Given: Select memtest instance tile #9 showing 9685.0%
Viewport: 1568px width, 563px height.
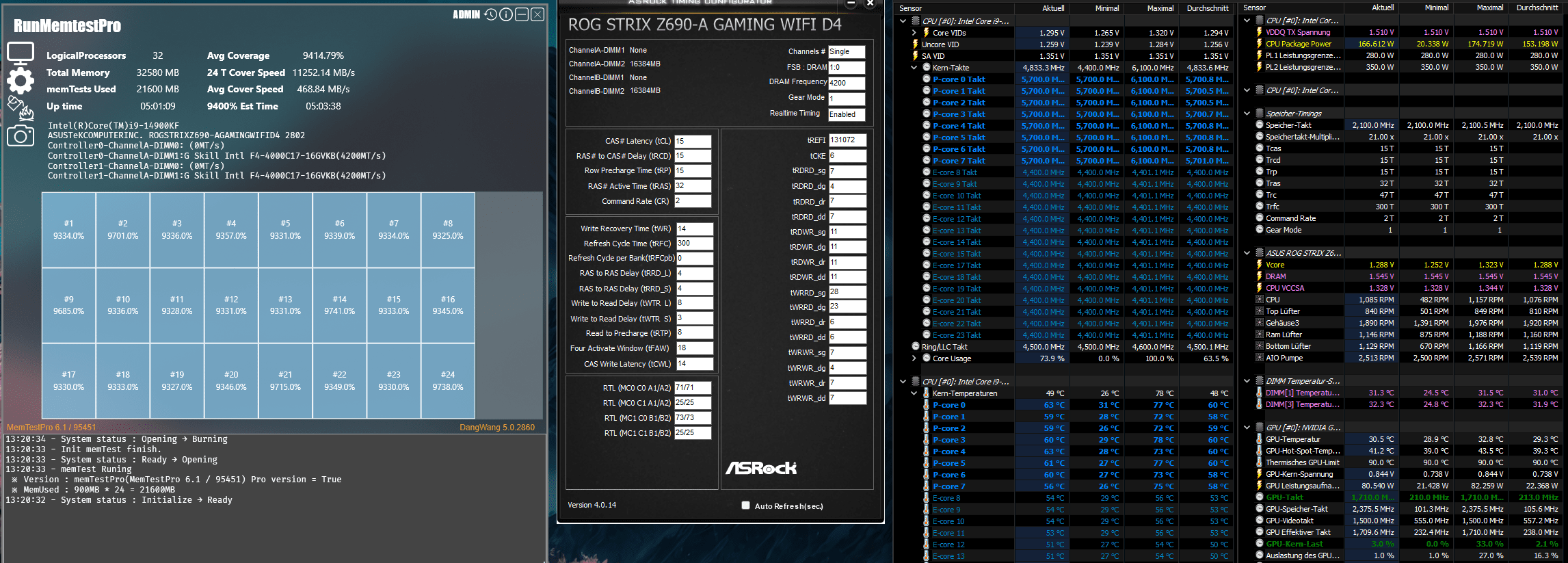Looking at the screenshot, I should coord(69,305).
